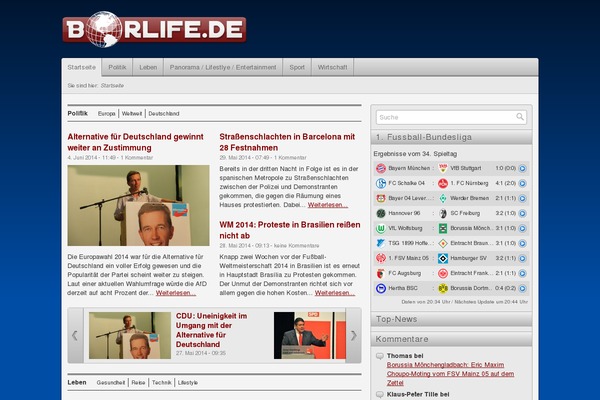Click 'keine Kommentare' under WM 2014 headline
The image size is (600, 400).
297,246
